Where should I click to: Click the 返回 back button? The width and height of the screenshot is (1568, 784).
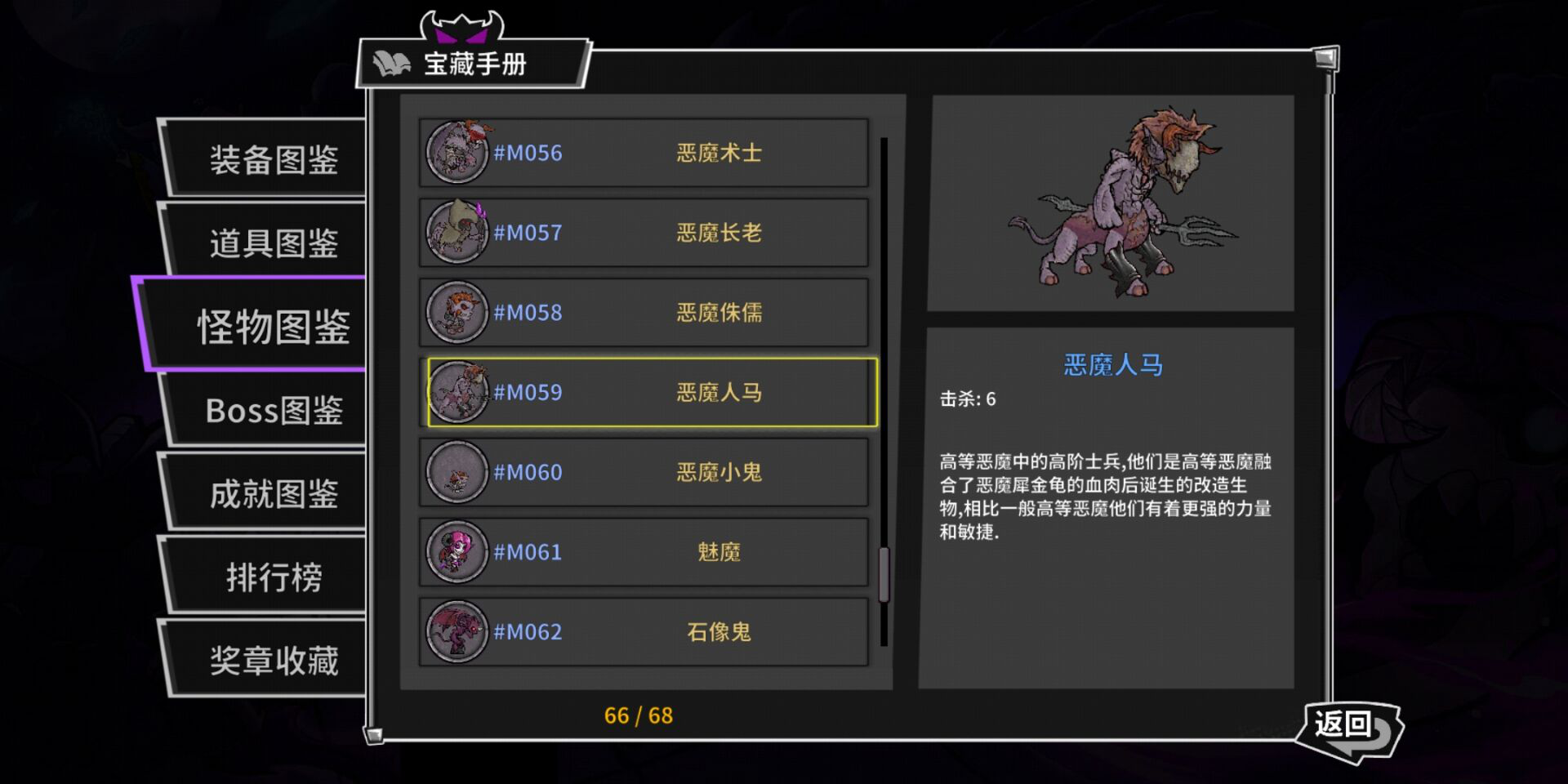pyautogui.click(x=1350, y=729)
